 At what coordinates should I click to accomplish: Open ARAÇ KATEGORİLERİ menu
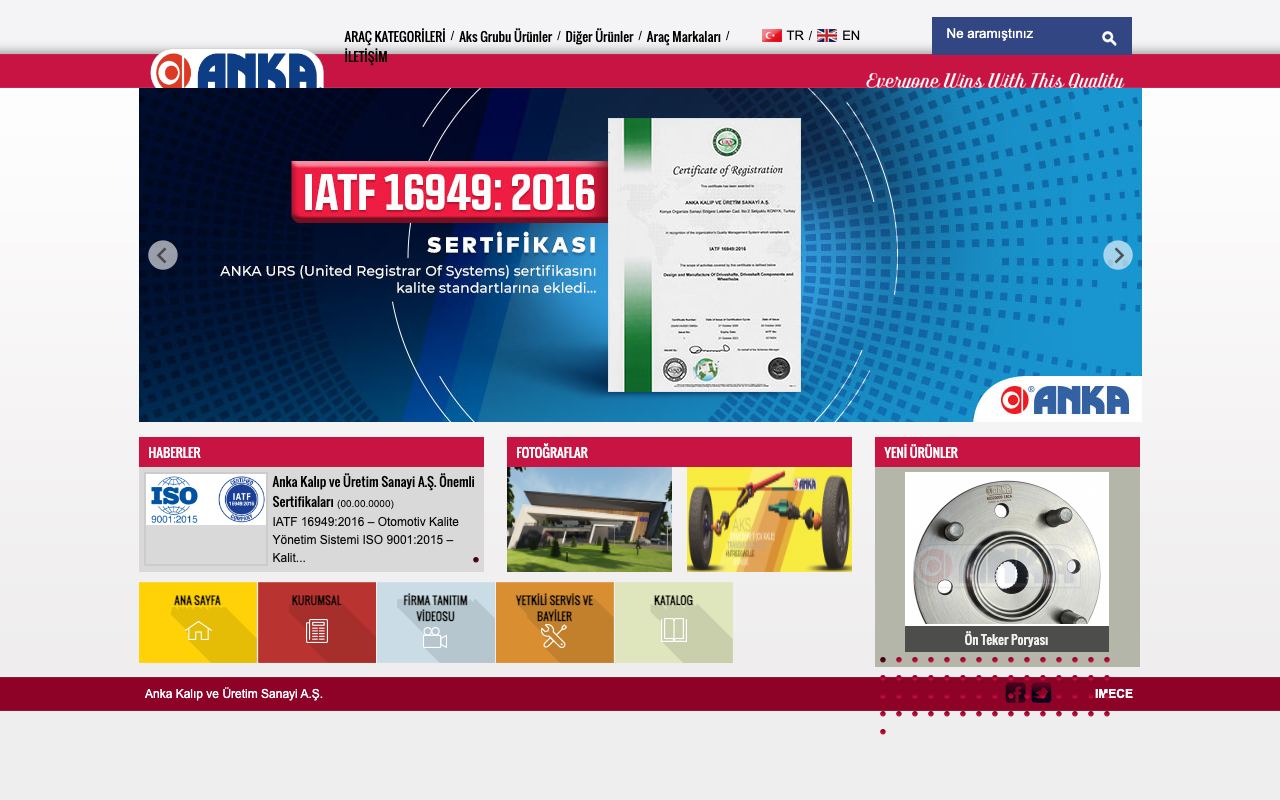395,36
